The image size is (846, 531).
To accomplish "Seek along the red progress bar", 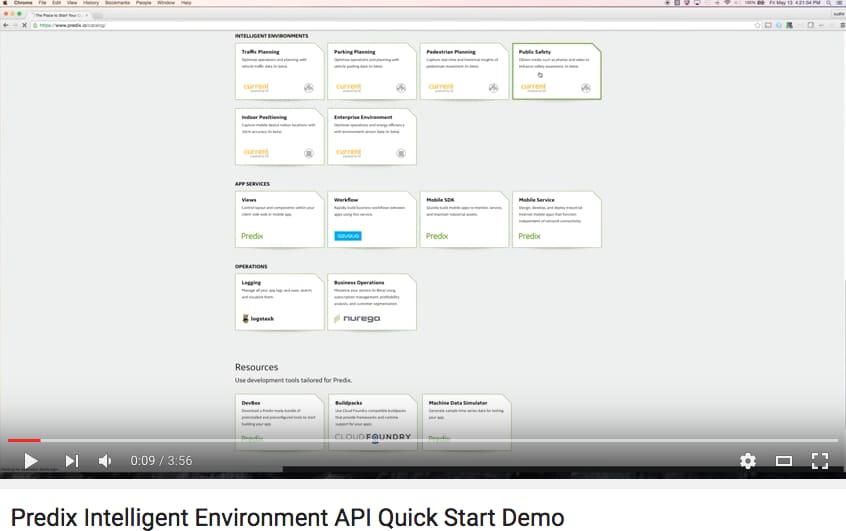I will point(24,440).
